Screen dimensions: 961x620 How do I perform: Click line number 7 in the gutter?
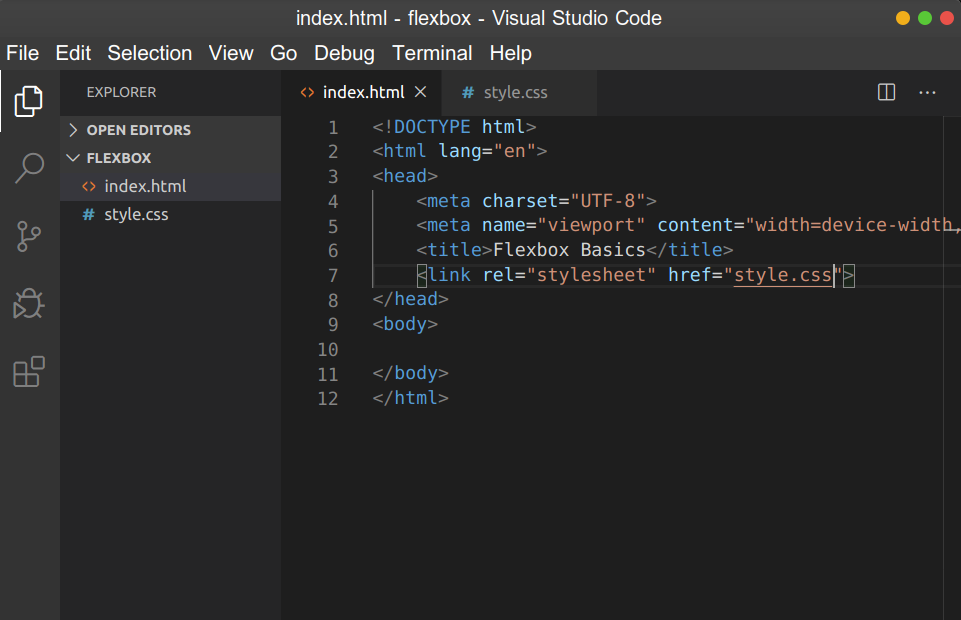click(x=332, y=275)
